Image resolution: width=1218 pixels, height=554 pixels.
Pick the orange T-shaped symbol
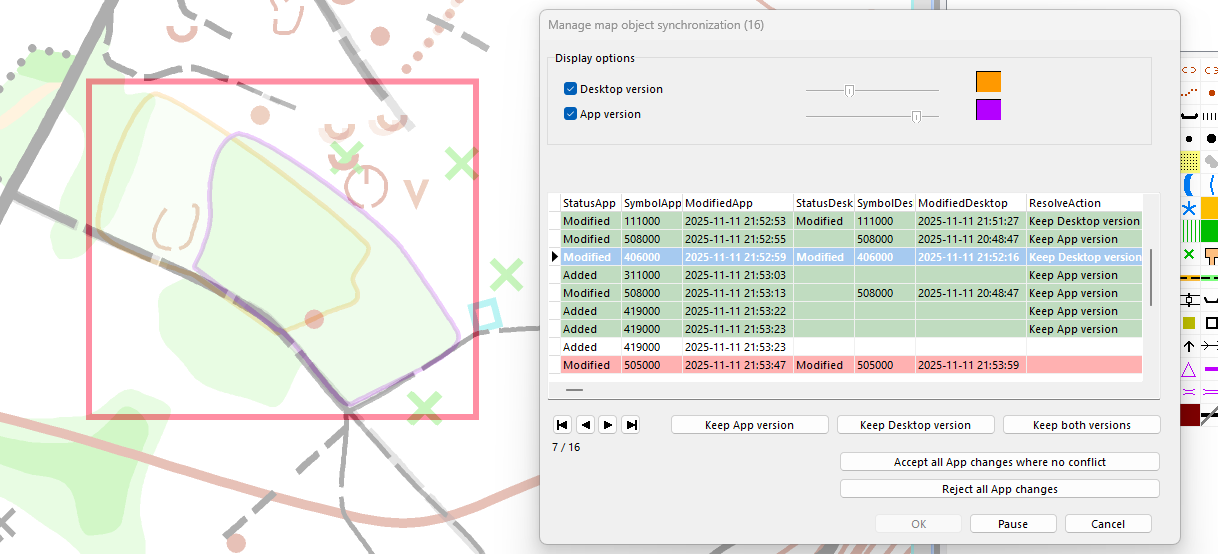(x=1211, y=254)
